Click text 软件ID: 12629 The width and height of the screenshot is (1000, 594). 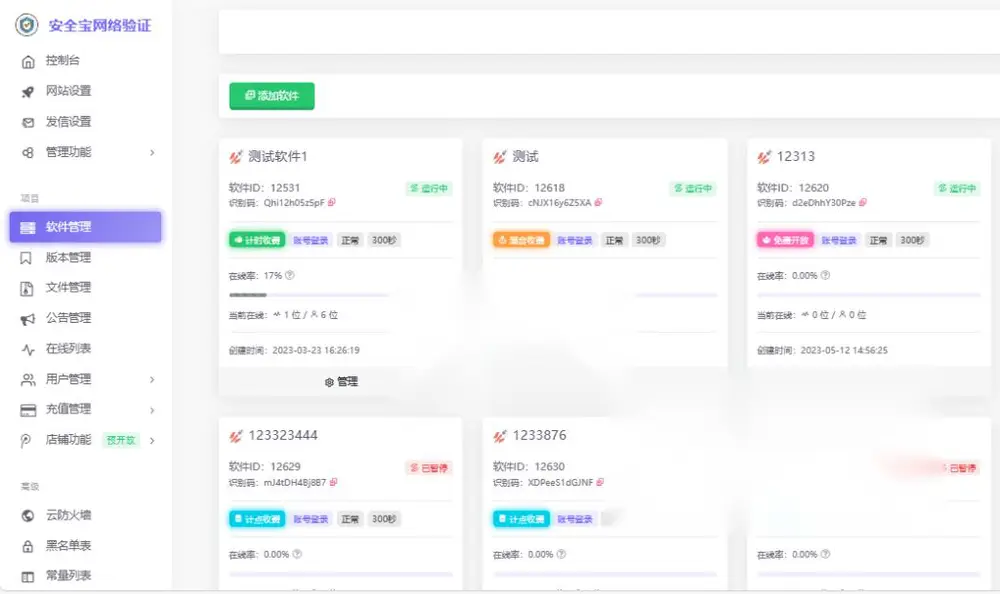pyautogui.click(x=265, y=466)
